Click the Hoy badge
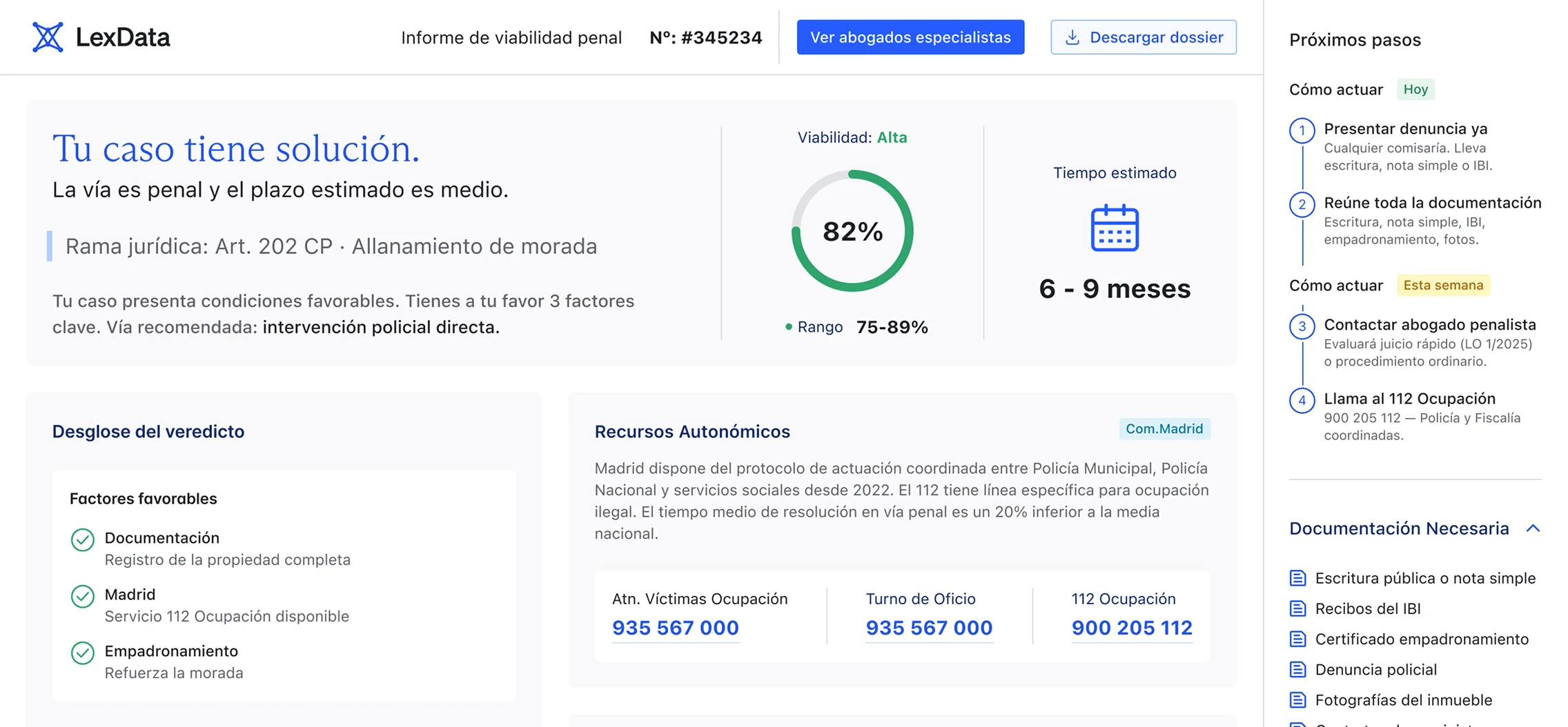This screenshot has height=727, width=1568. coord(1415,90)
